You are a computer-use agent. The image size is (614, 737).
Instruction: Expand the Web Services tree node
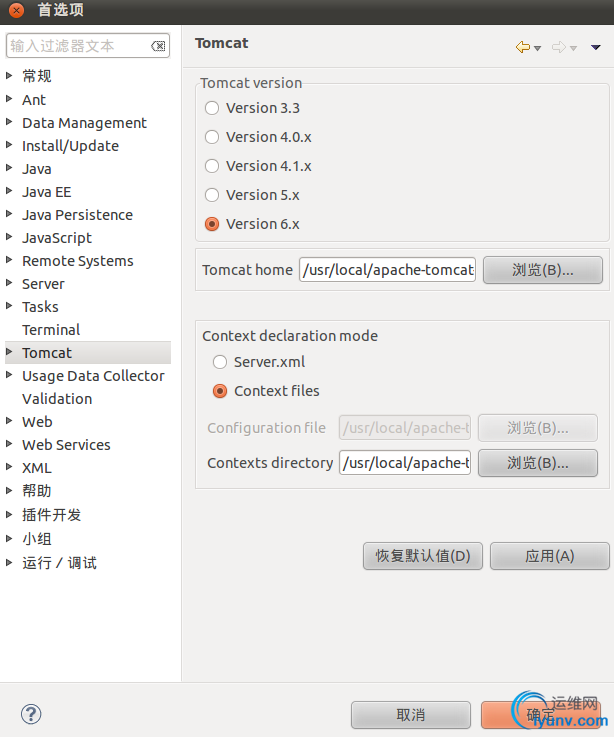tap(9, 444)
